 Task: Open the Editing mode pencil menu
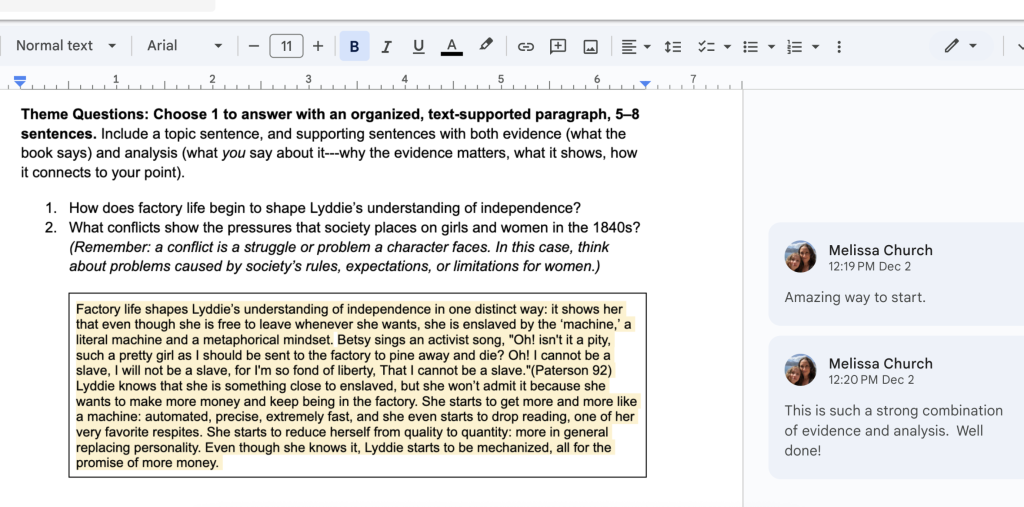click(960, 46)
